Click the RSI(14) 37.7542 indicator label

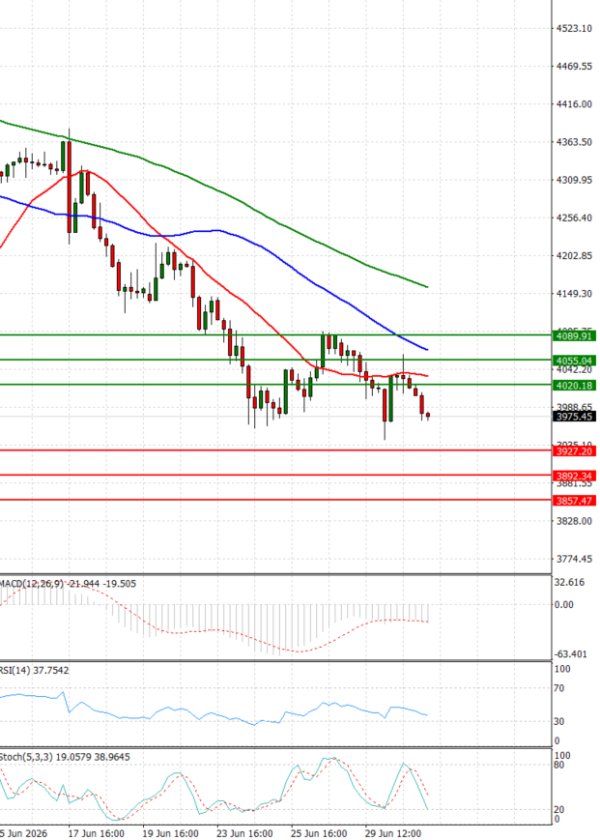pos(34,670)
